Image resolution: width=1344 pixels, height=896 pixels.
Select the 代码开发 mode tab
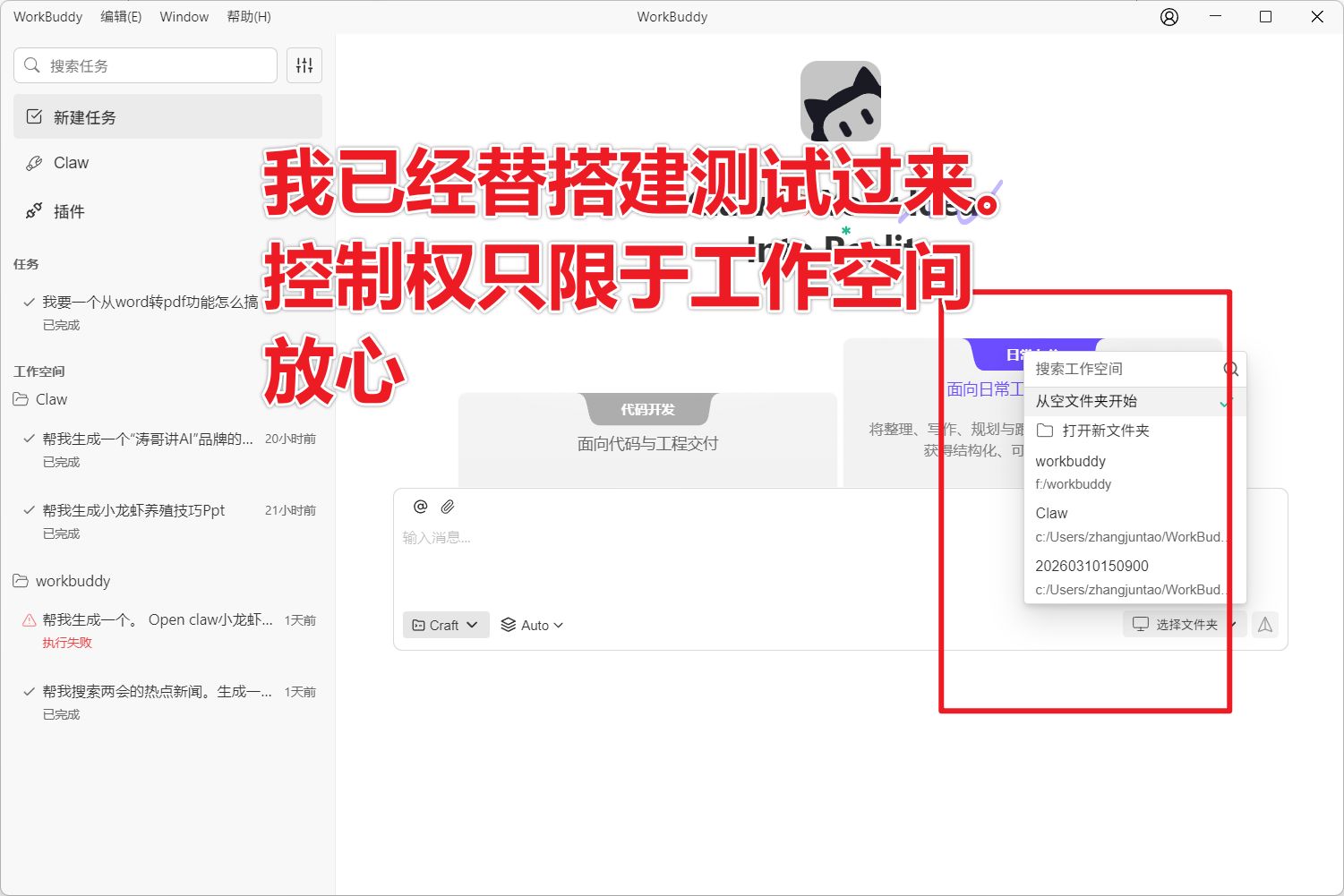648,409
